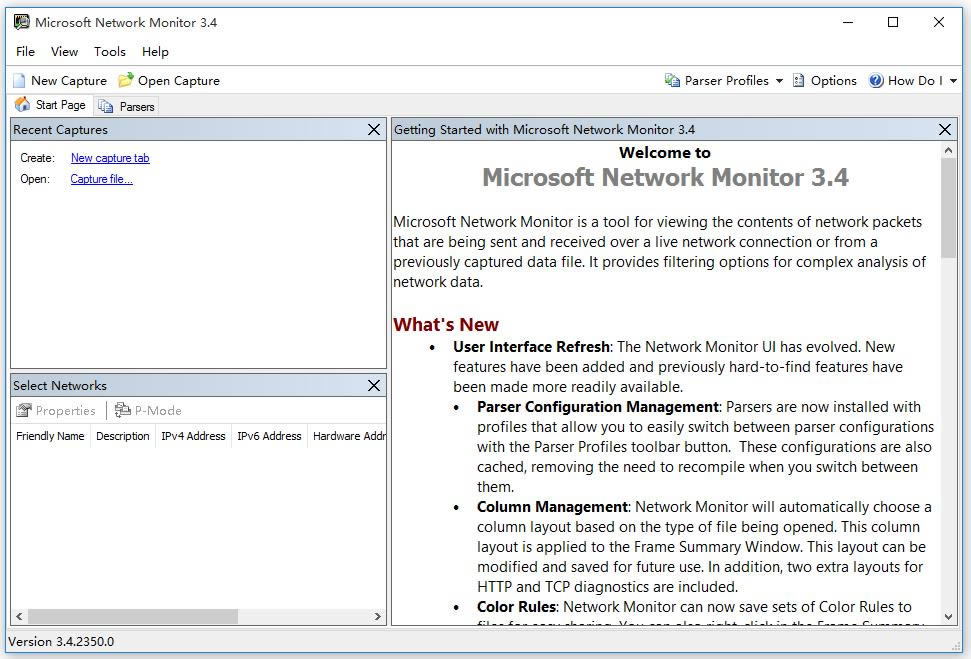Click the Select Networks panel title
This screenshot has height=659, width=971.
pos(59,385)
